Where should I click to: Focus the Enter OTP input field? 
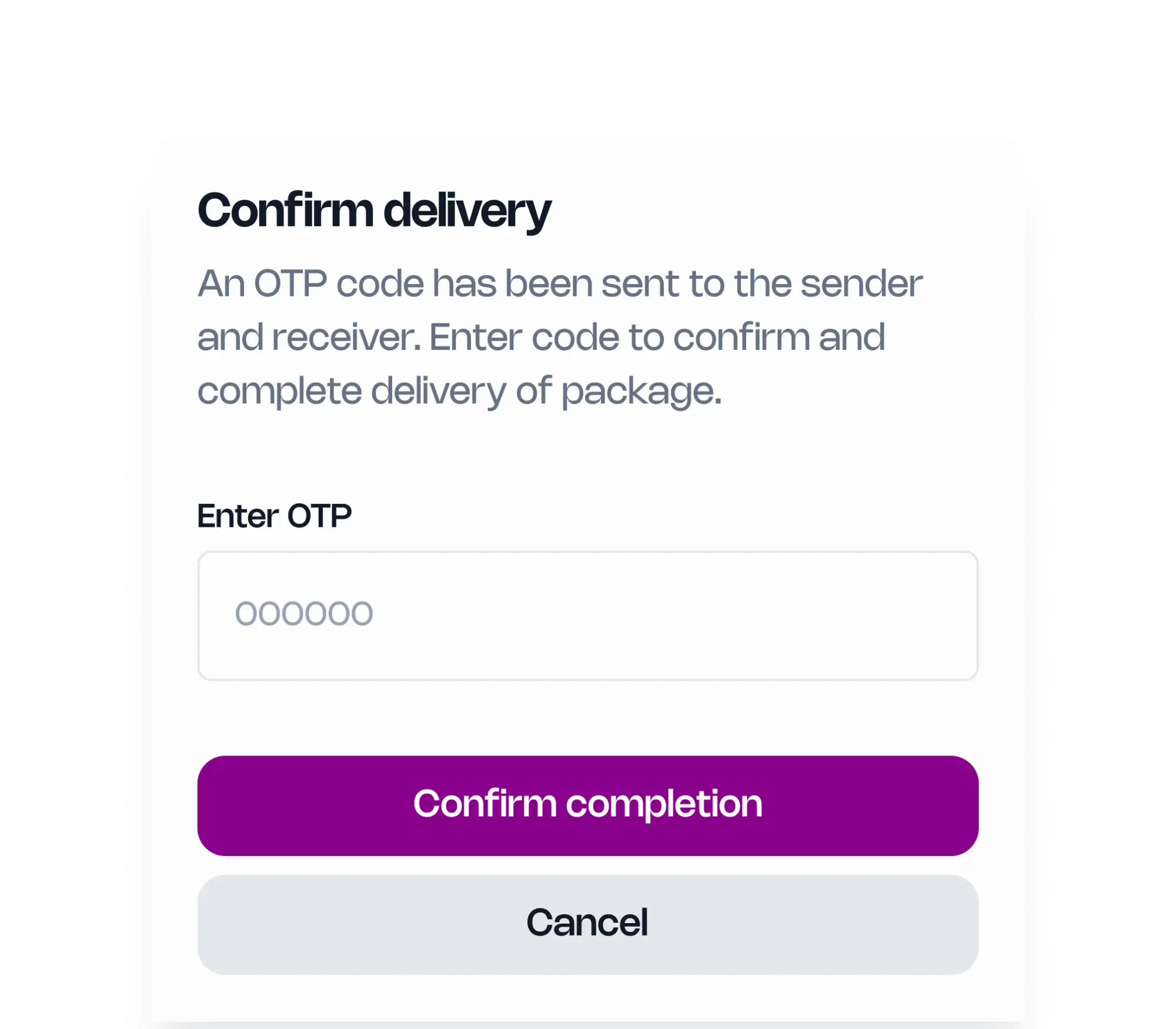588,616
